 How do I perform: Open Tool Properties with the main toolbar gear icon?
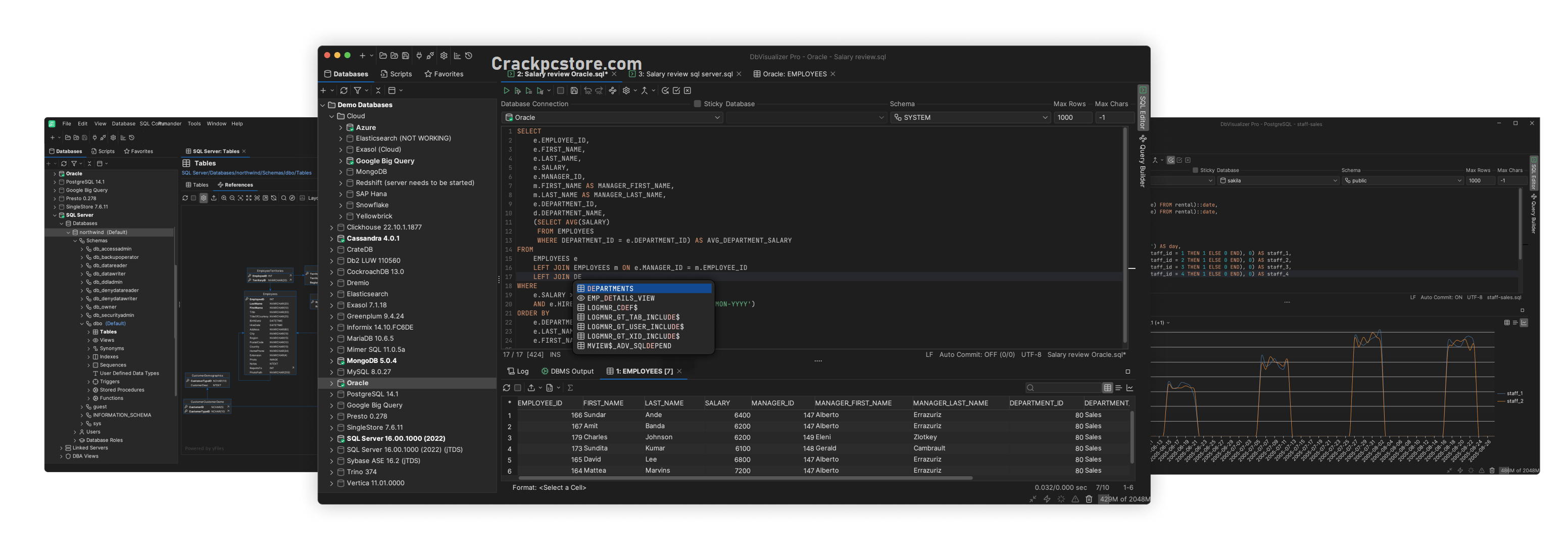click(444, 56)
